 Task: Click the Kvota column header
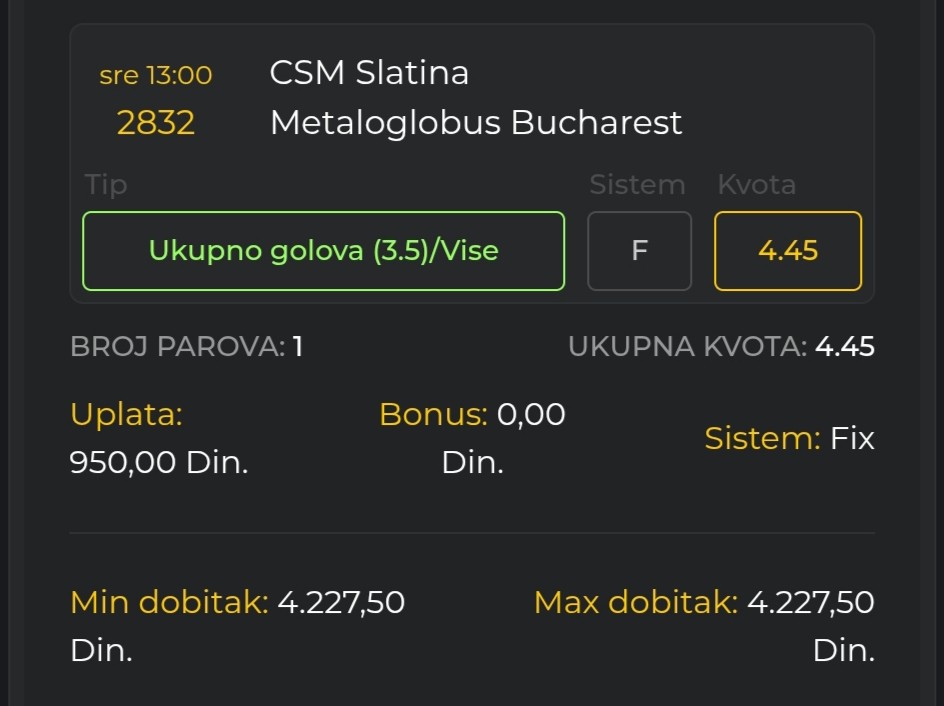tap(756, 185)
